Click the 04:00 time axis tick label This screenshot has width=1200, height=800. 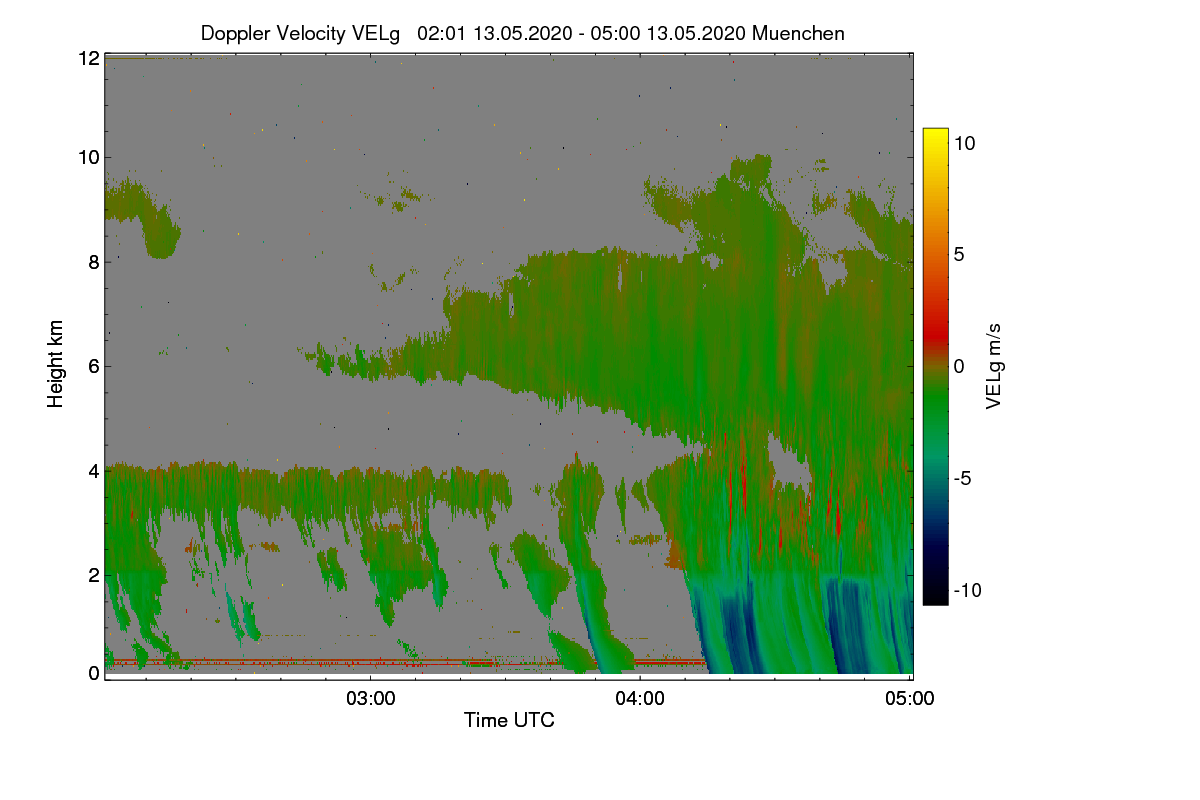tap(640, 699)
